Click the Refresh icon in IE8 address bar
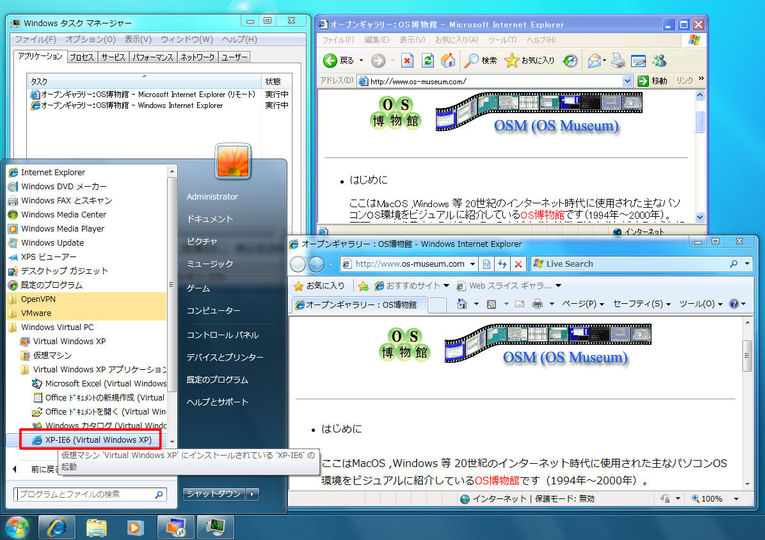The image size is (765, 540). click(x=503, y=264)
